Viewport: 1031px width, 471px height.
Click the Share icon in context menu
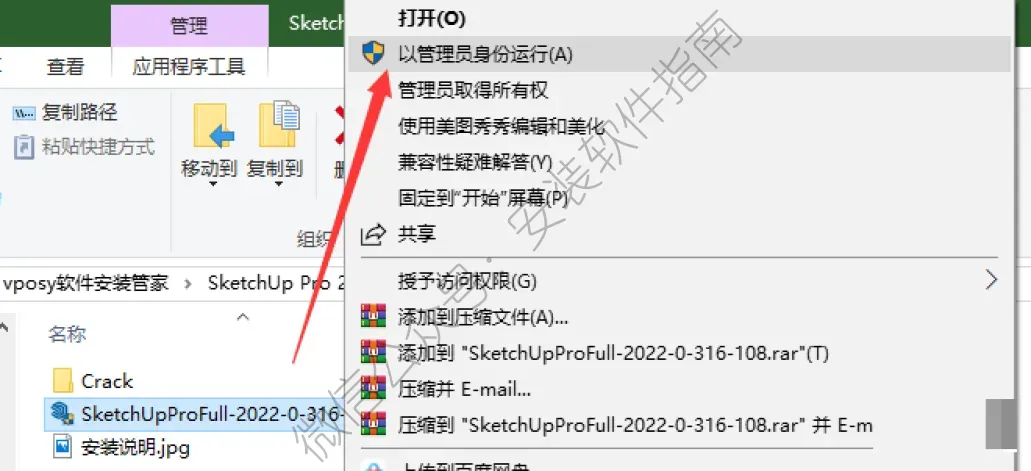(373, 233)
